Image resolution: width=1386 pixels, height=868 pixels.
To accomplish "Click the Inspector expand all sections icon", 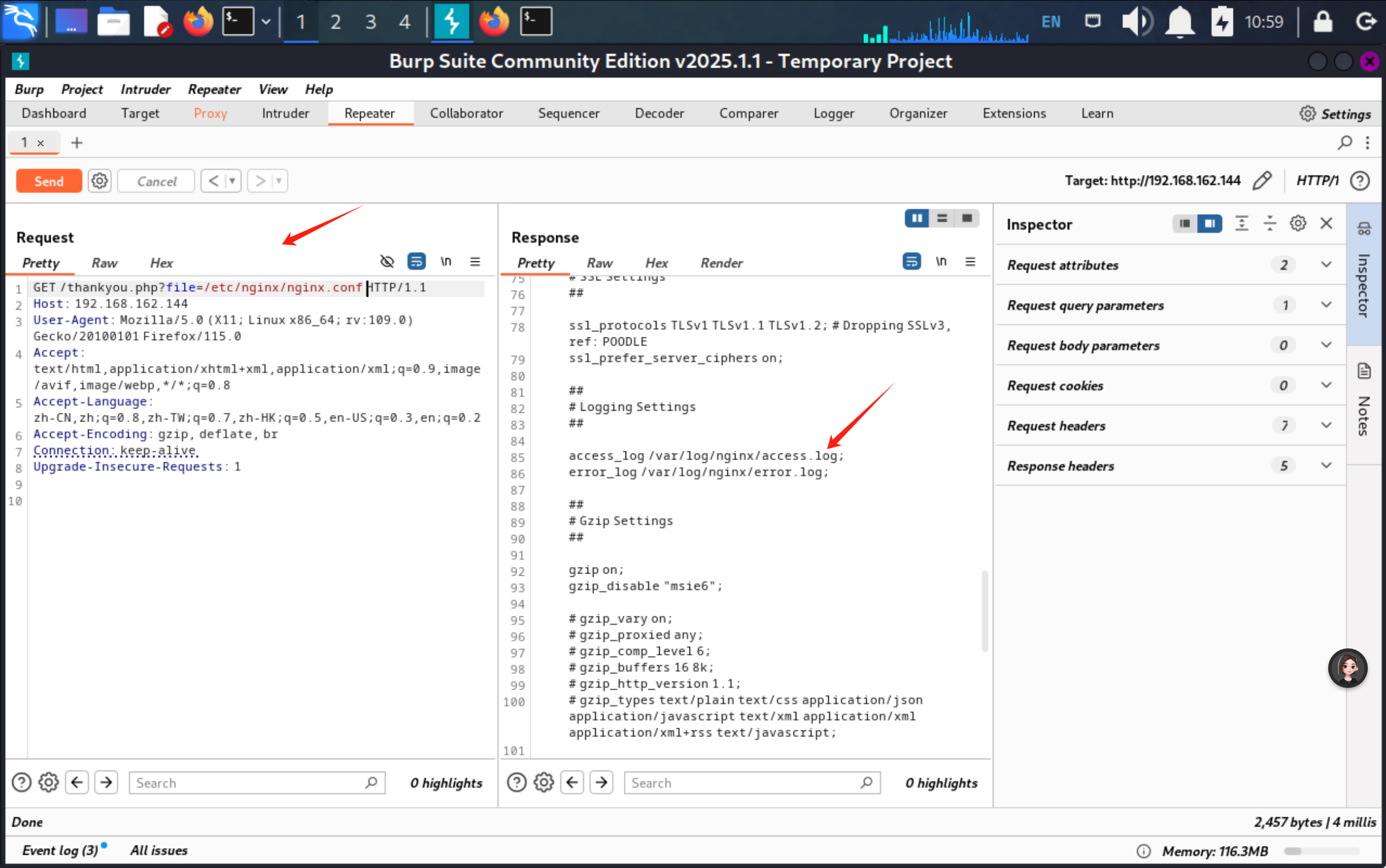I will 1241,223.
